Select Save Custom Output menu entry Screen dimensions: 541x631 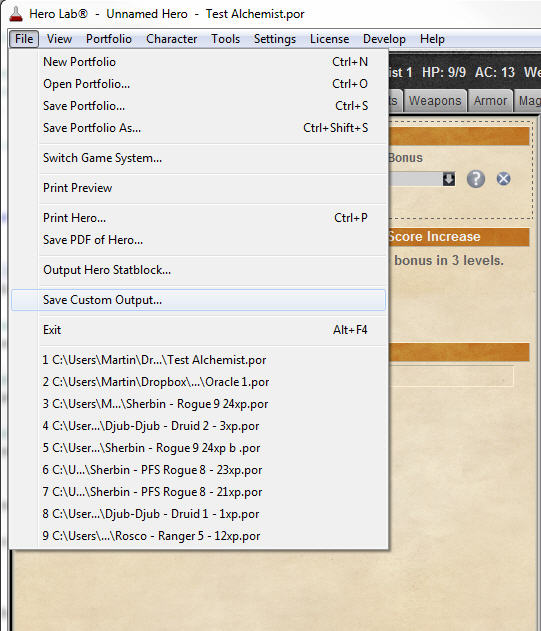pos(198,300)
